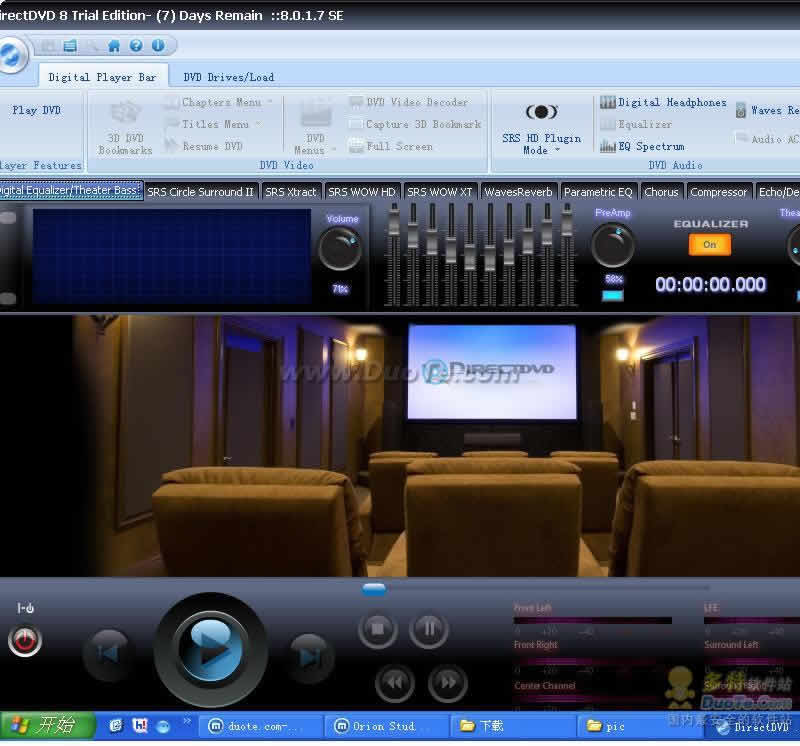Screen dimensions: 800x746
Task: Click Equalizer item in DVD Audio group
Action: click(636, 124)
